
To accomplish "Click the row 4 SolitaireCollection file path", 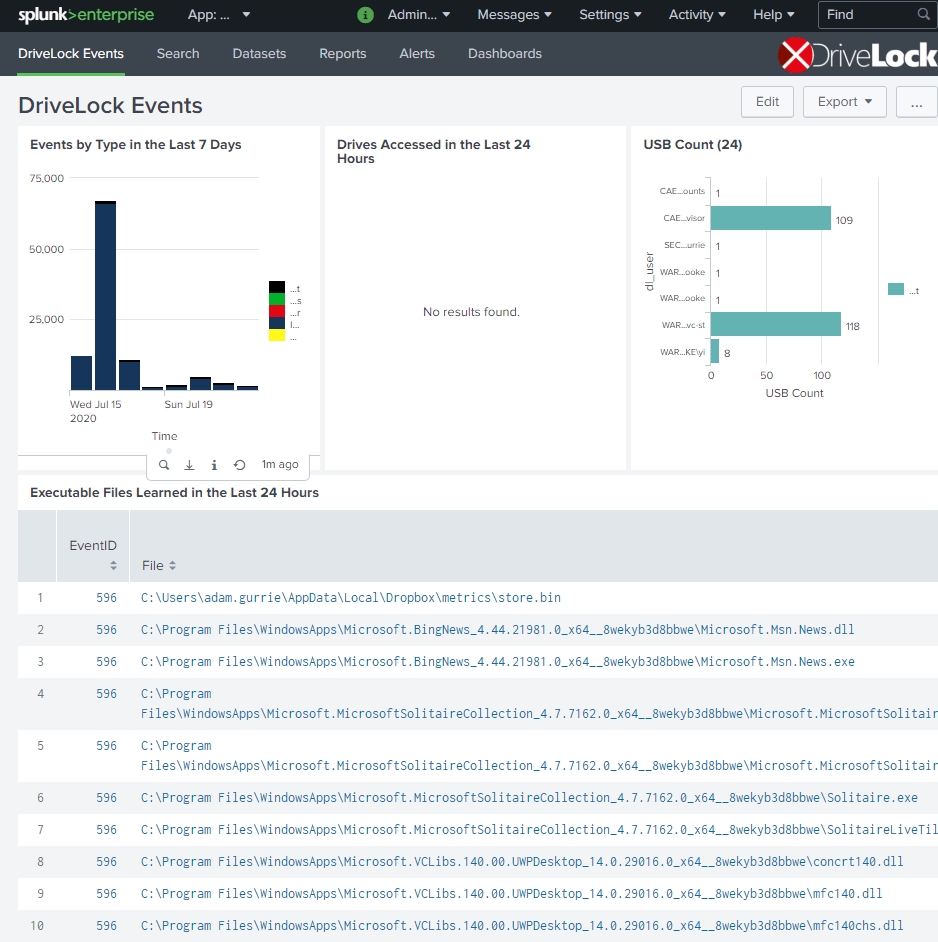I will 539,703.
